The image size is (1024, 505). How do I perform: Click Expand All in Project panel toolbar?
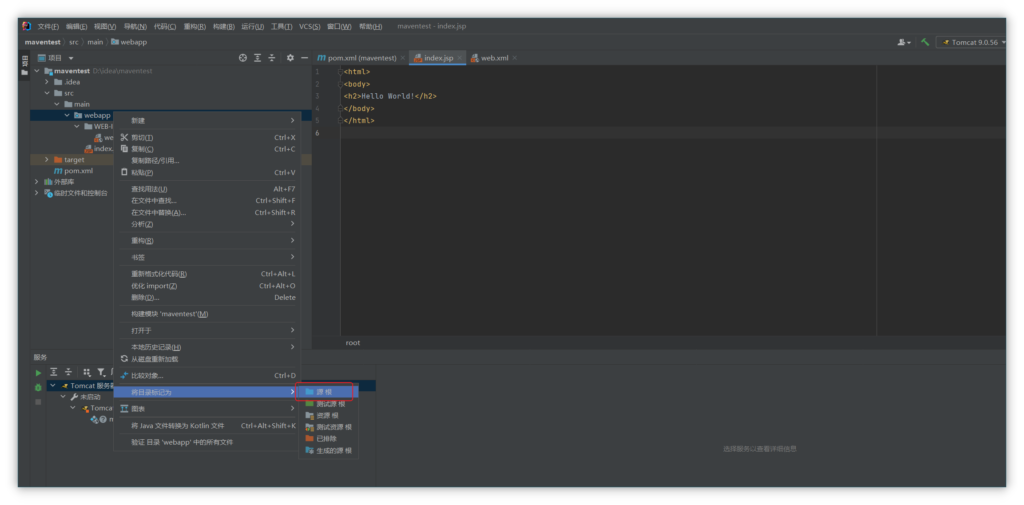257,58
